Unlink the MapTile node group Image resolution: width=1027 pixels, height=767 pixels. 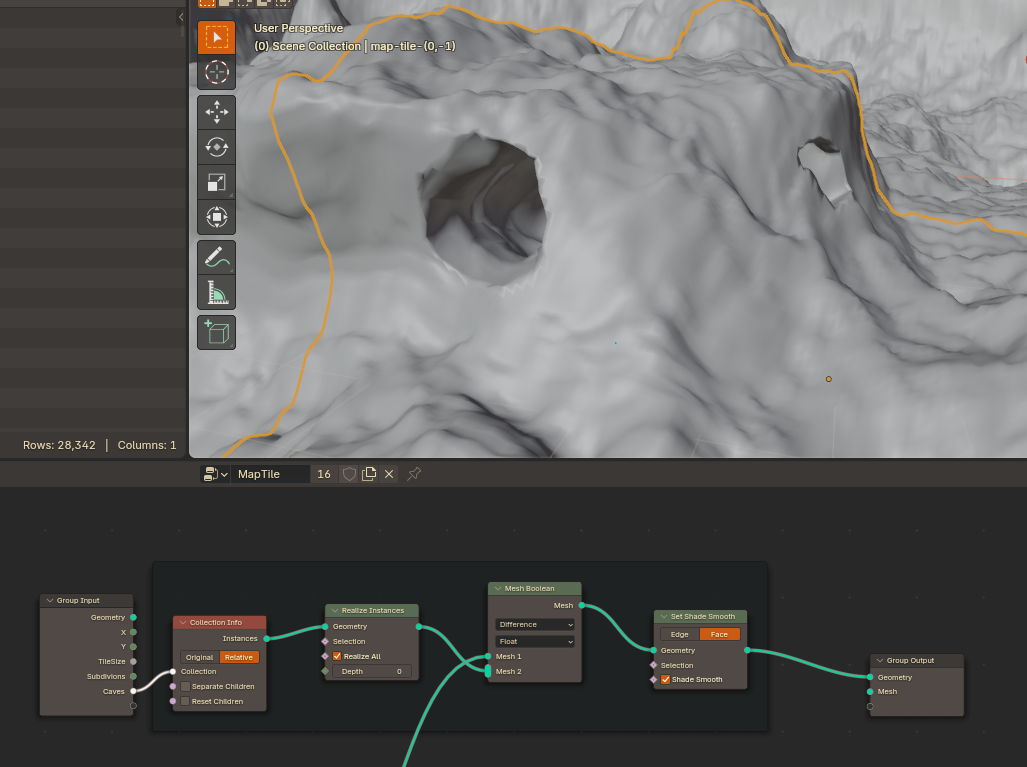click(x=389, y=473)
